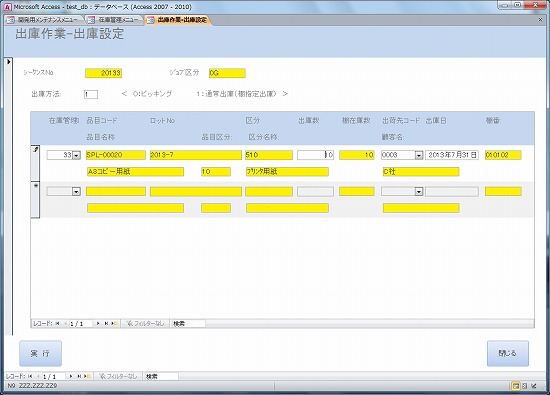The image size is (550, 395).
Task: Click the 閉じる close button
Action: pos(508,353)
